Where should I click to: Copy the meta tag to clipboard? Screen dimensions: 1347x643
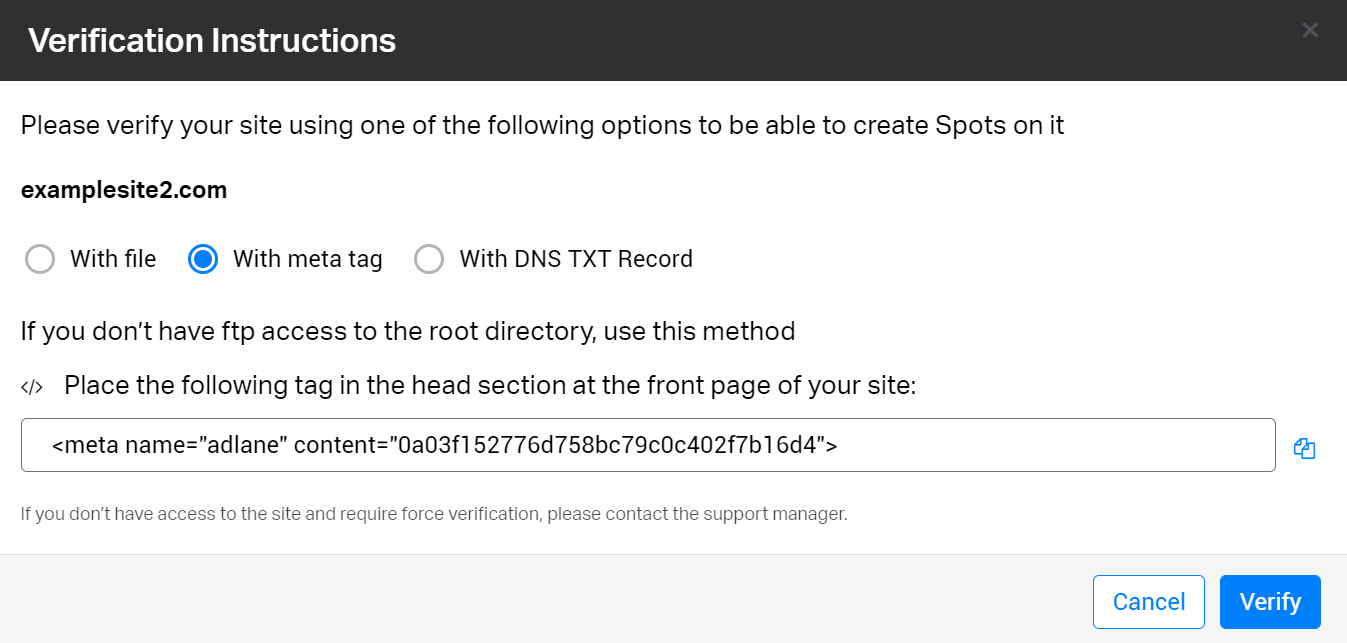[1304, 448]
